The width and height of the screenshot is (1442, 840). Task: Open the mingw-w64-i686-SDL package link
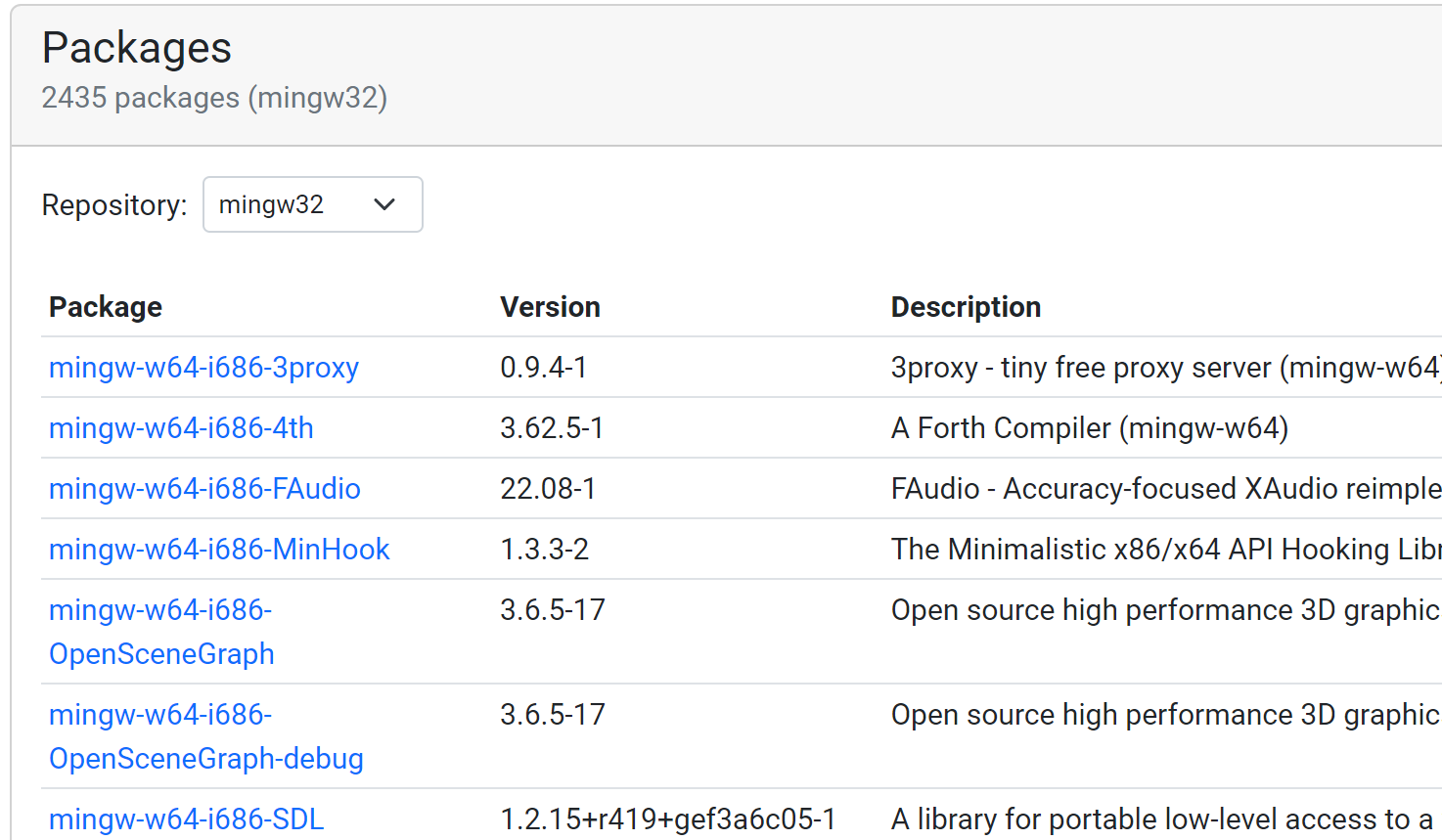click(186, 819)
